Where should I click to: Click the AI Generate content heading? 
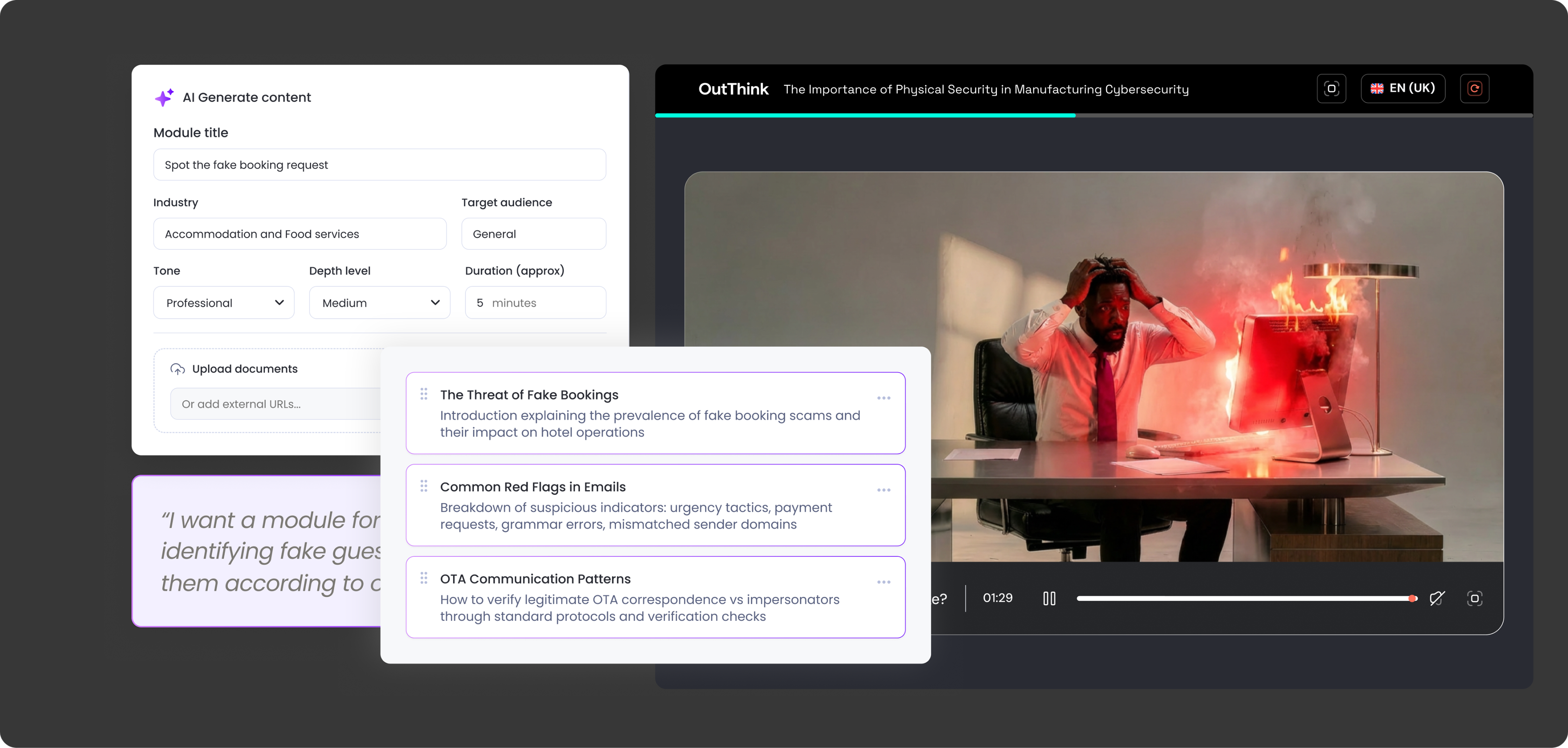coord(246,97)
